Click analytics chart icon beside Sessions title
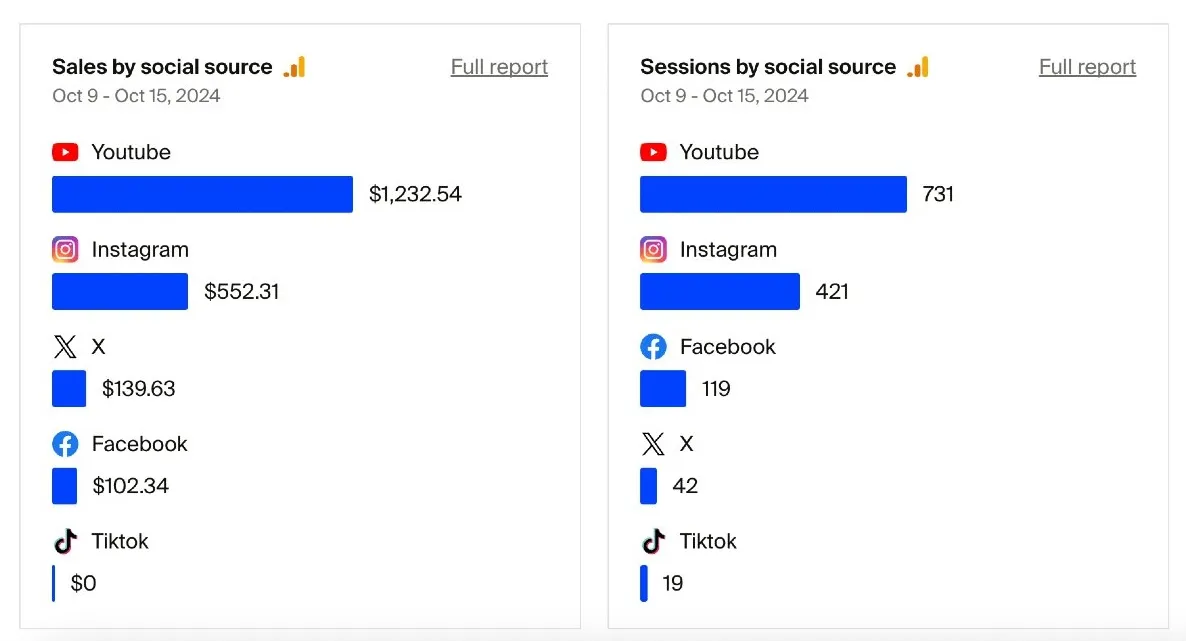 click(918, 67)
